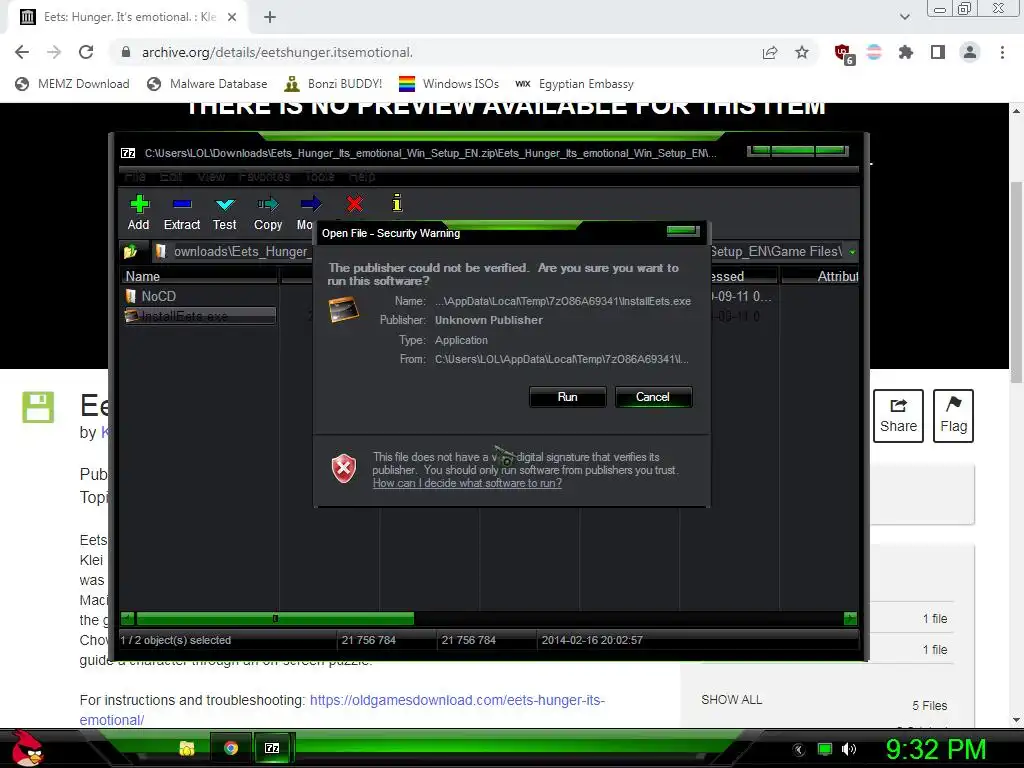Open a new tab with the plus button
Image resolution: width=1024 pixels, height=768 pixels.
(270, 17)
